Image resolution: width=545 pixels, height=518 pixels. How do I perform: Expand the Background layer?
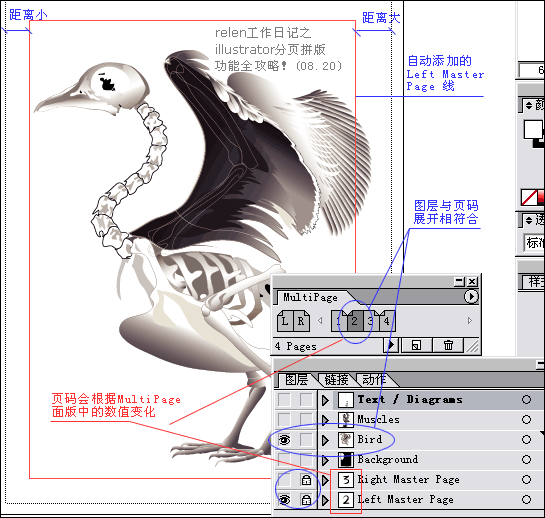[325, 460]
